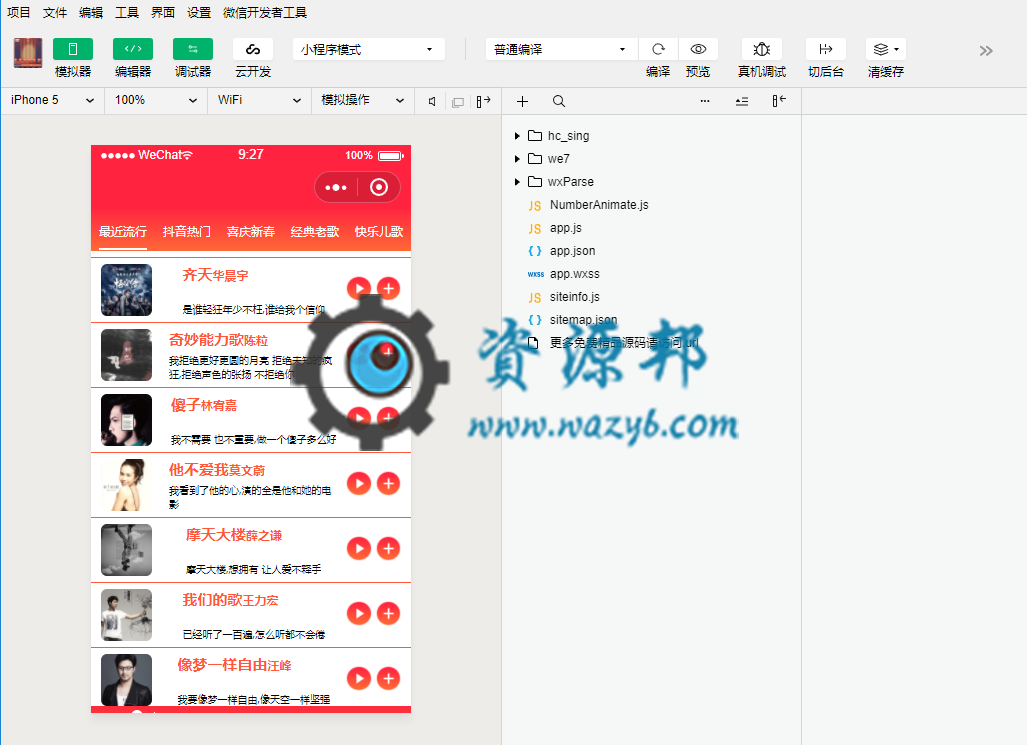
Task: Open the 项目 menu
Action: (18, 12)
